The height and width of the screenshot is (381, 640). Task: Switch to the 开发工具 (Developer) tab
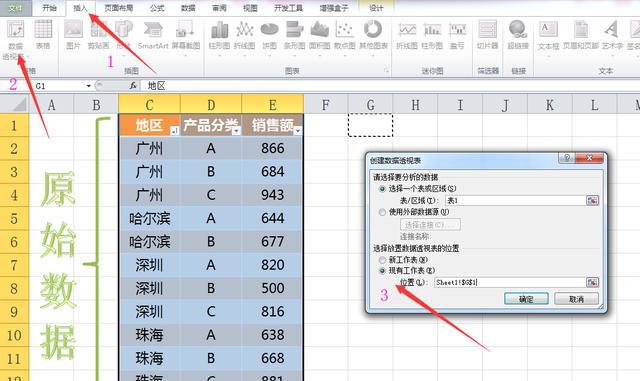tap(288, 8)
